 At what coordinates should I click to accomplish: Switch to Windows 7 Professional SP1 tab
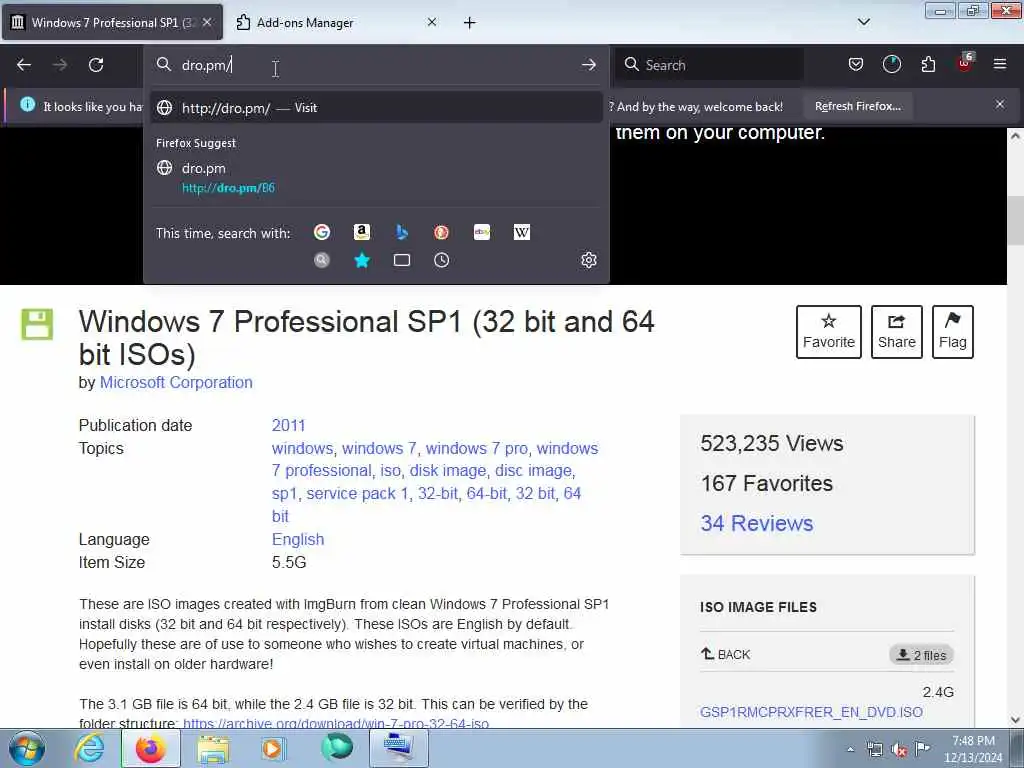112,23
